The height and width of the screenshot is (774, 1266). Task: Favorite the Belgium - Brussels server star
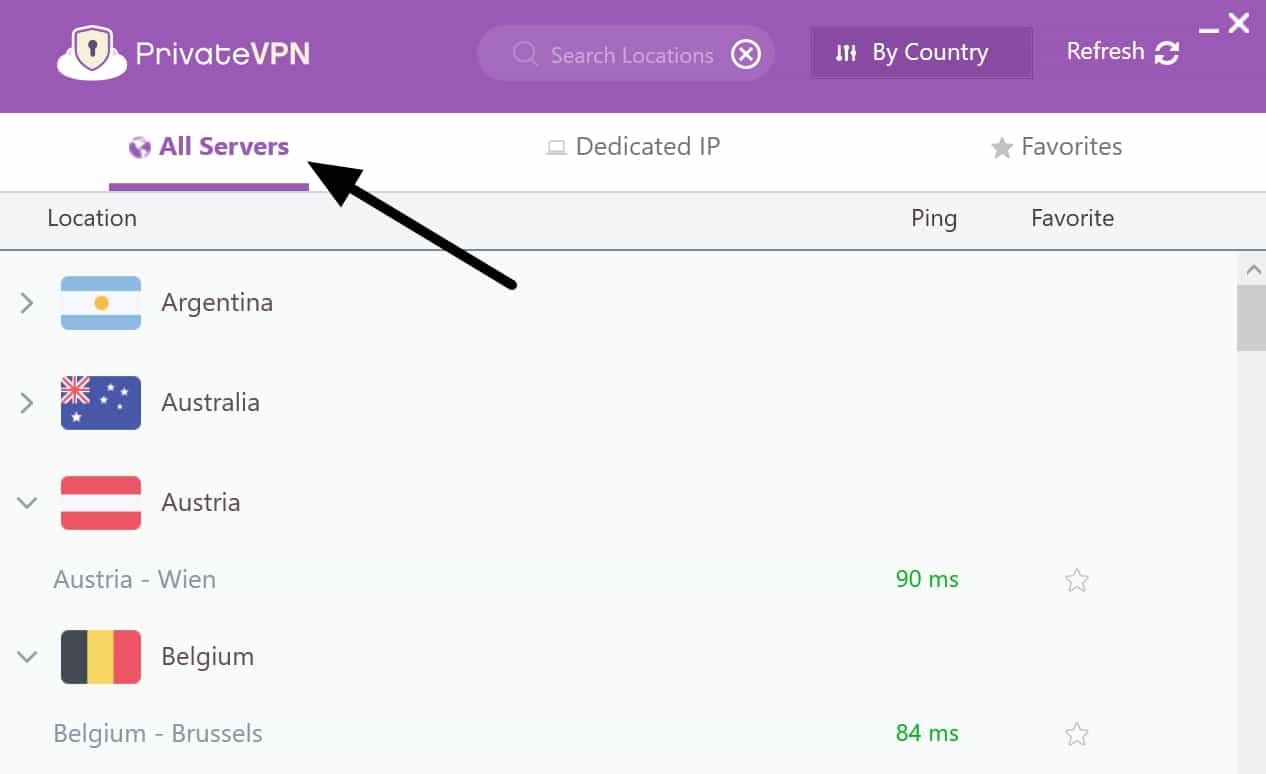[x=1077, y=734]
